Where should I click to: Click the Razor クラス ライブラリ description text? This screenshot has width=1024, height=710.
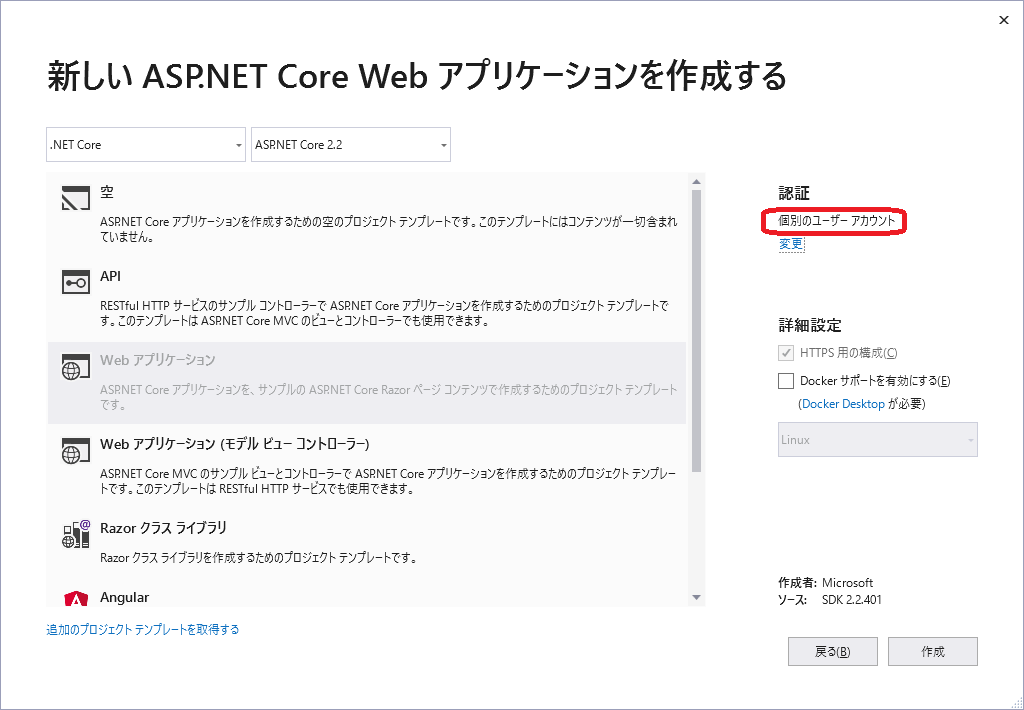(x=259, y=558)
